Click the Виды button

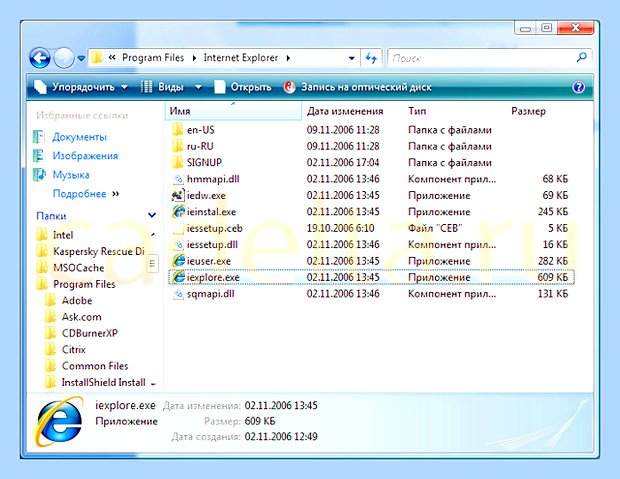click(x=163, y=87)
